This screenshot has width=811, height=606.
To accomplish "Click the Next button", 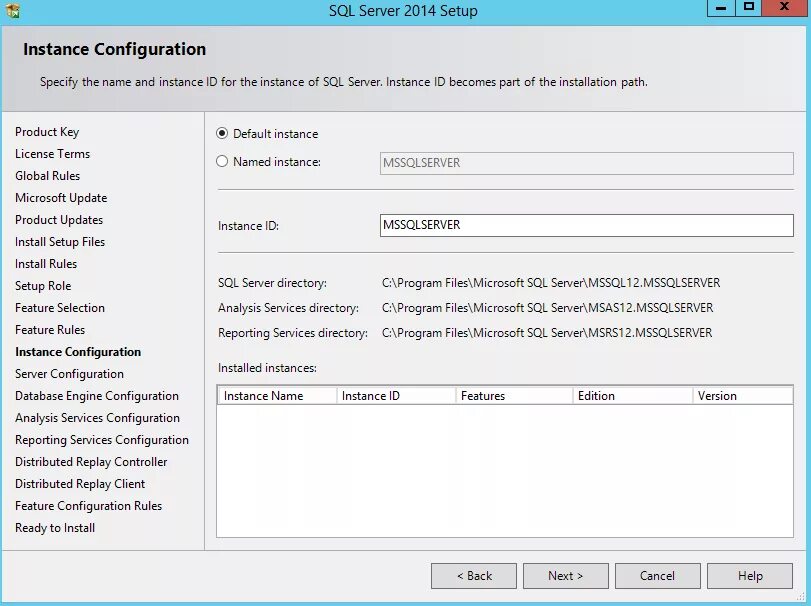I will (565, 575).
